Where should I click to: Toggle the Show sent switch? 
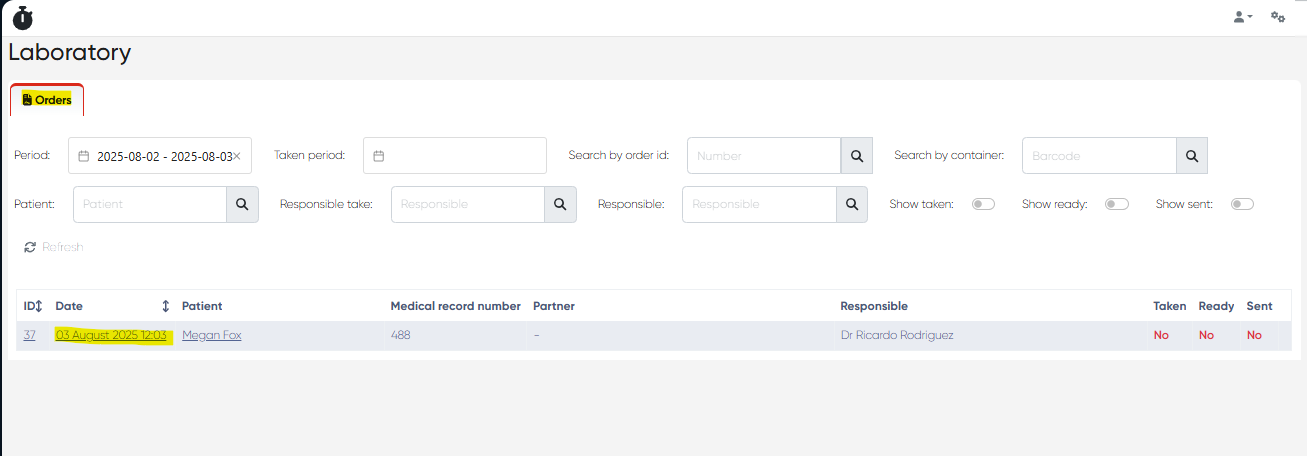coord(1242,204)
